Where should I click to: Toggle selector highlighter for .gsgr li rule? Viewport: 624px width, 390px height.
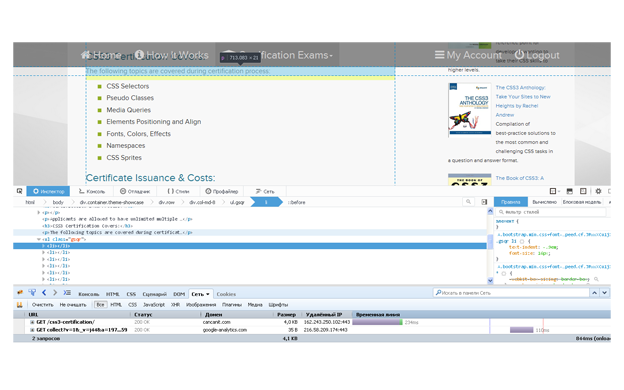pos(522,242)
